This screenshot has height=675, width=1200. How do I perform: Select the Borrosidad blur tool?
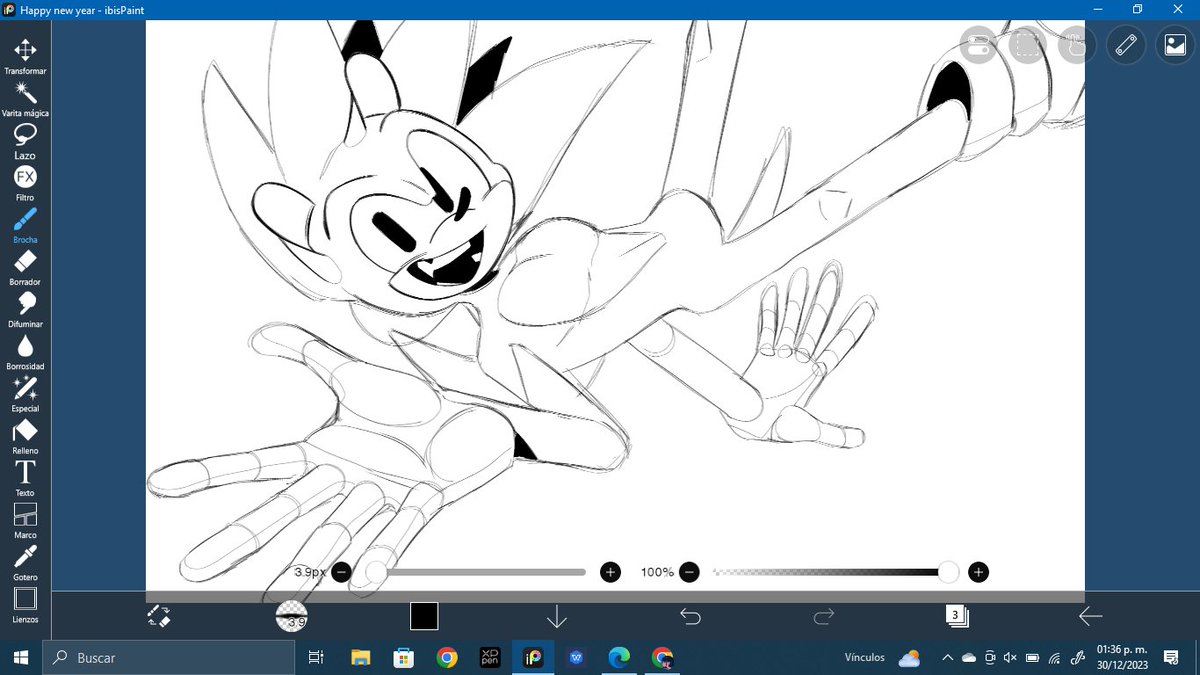coord(25,351)
